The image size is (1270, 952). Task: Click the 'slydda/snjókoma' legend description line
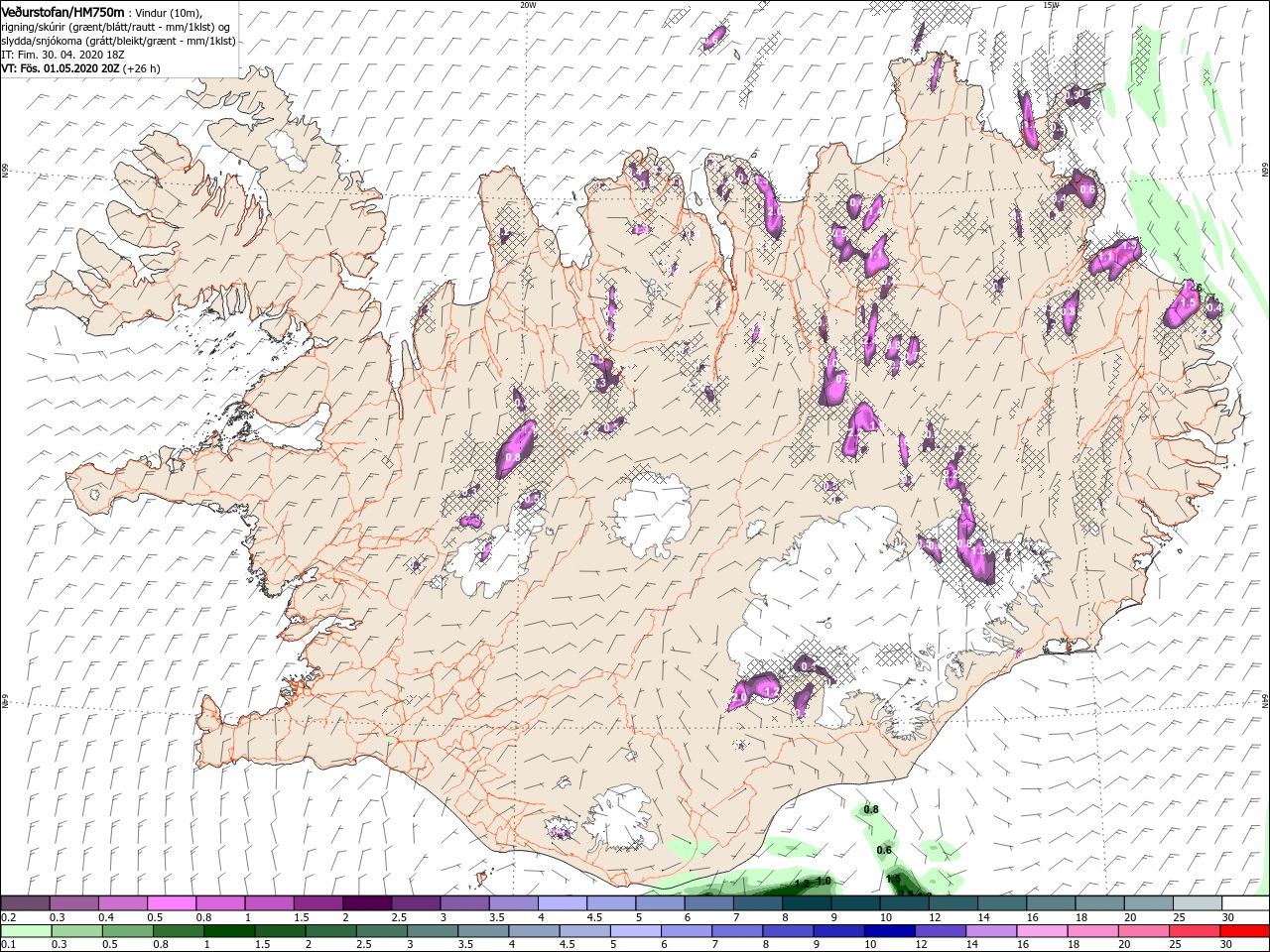[x=118, y=41]
